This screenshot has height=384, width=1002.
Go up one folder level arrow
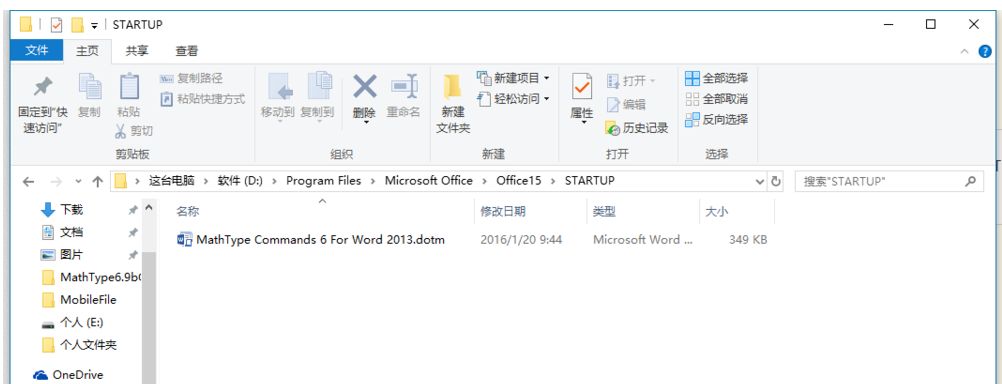[x=97, y=181]
